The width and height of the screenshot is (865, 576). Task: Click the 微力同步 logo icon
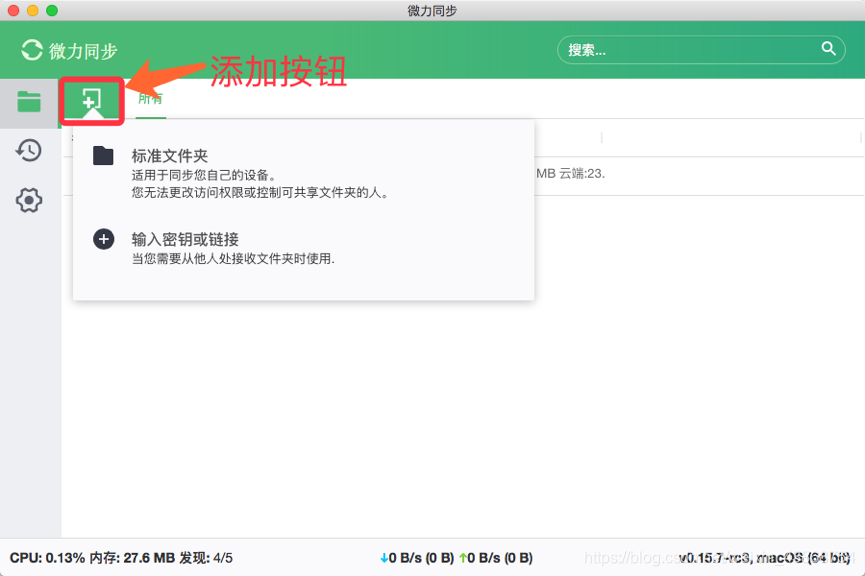32,50
